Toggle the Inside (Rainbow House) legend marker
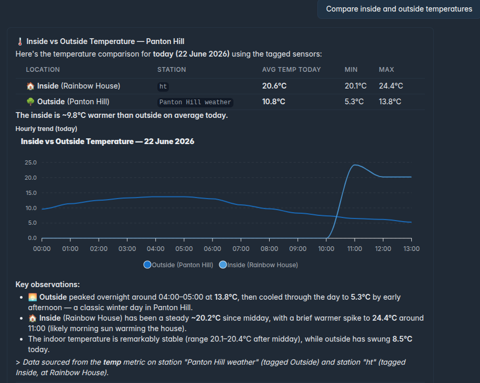 (x=223, y=265)
